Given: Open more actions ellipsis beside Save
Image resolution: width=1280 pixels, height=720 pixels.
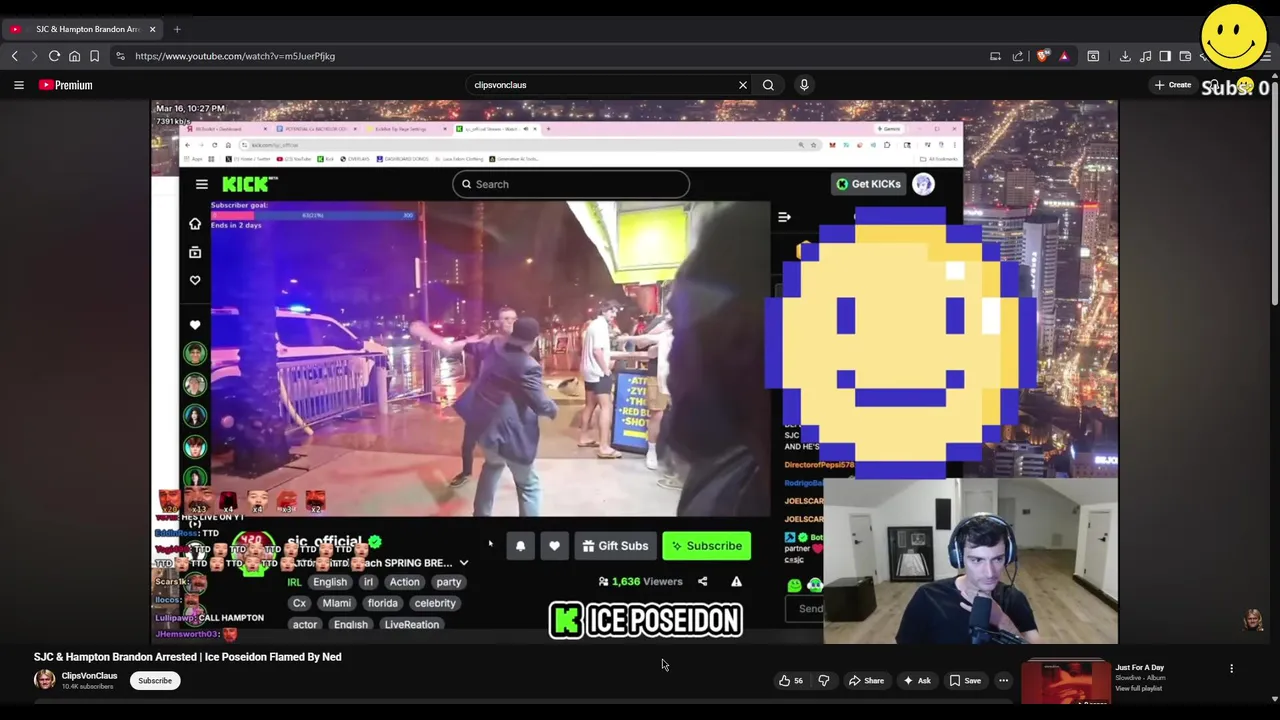Looking at the screenshot, I should click(x=1003, y=681).
